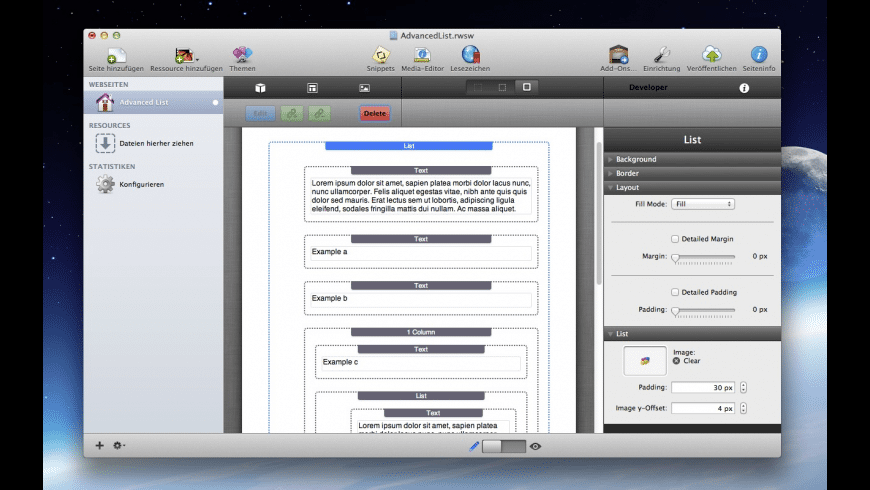
Task: Switch to edit mode pencil icon
Action: pyautogui.click(x=474, y=446)
